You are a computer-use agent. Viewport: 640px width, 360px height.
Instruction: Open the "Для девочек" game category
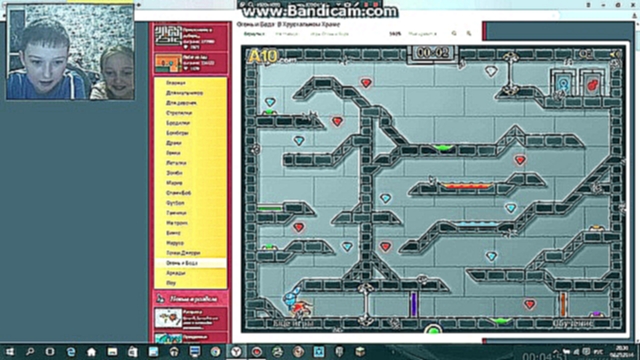point(181,103)
